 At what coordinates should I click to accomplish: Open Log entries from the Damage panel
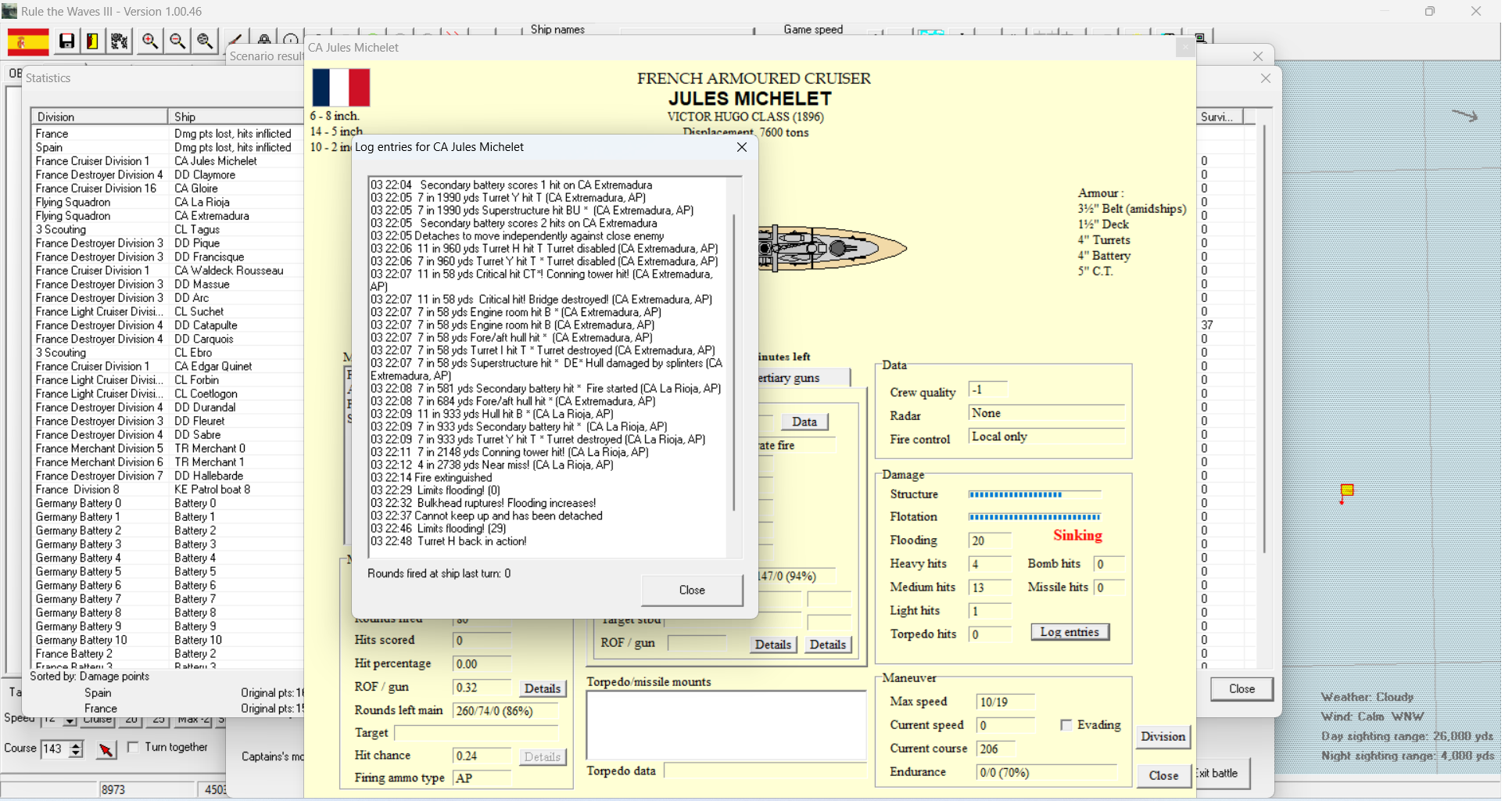(x=1070, y=632)
